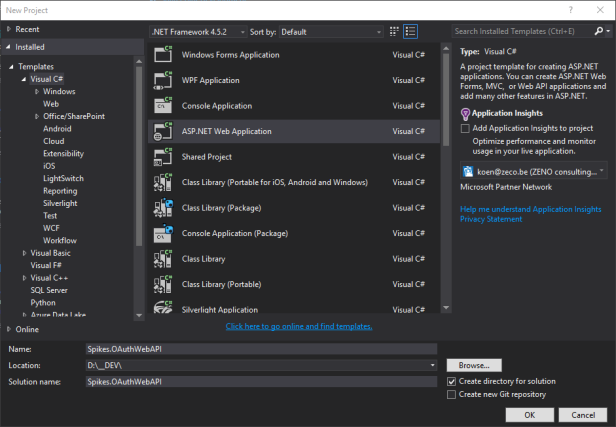Enable Add Application Insights to project
Viewport: 616px width, 427px height.
(465, 128)
